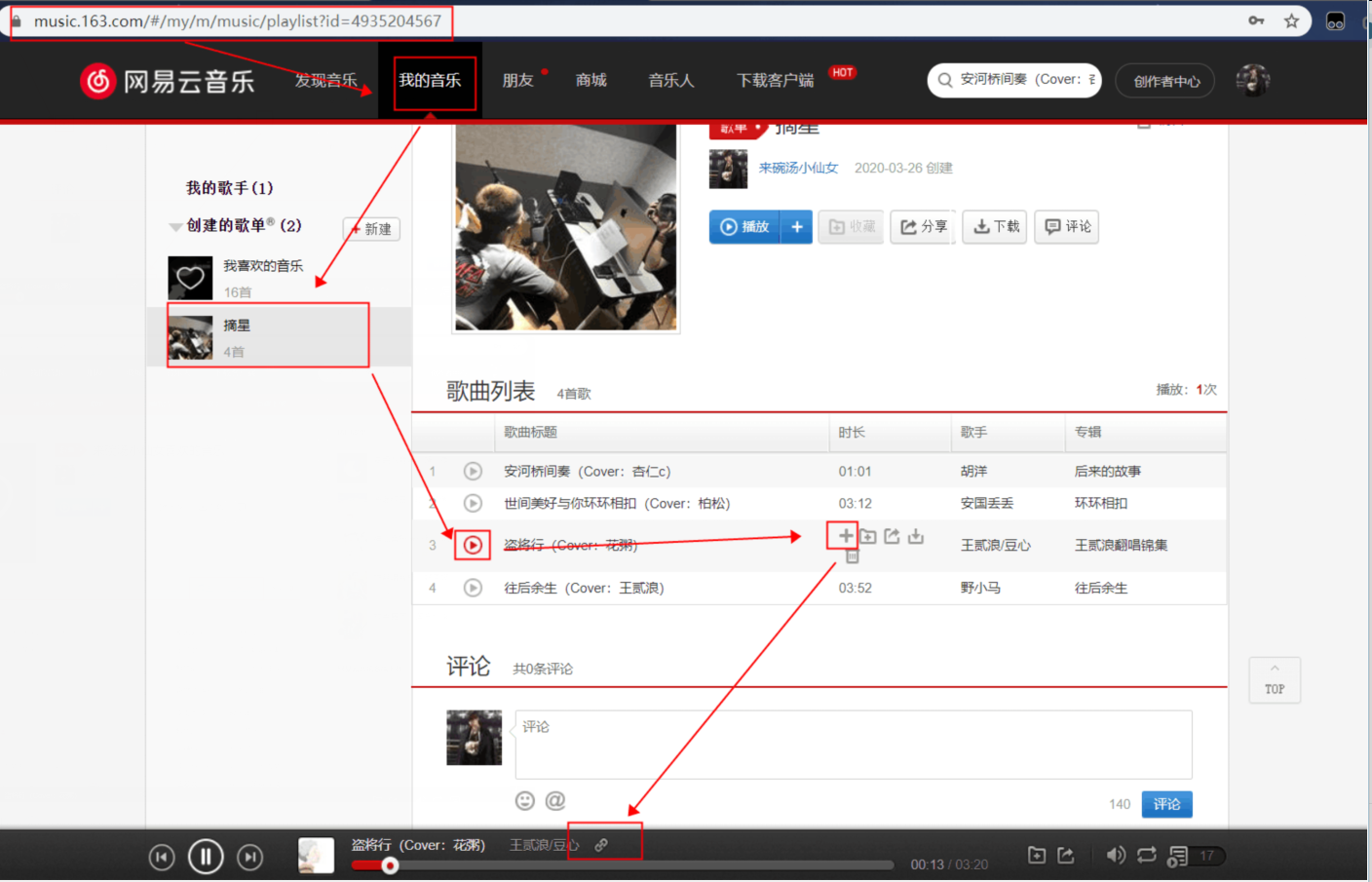Open the 音乐人 tab

click(671, 80)
